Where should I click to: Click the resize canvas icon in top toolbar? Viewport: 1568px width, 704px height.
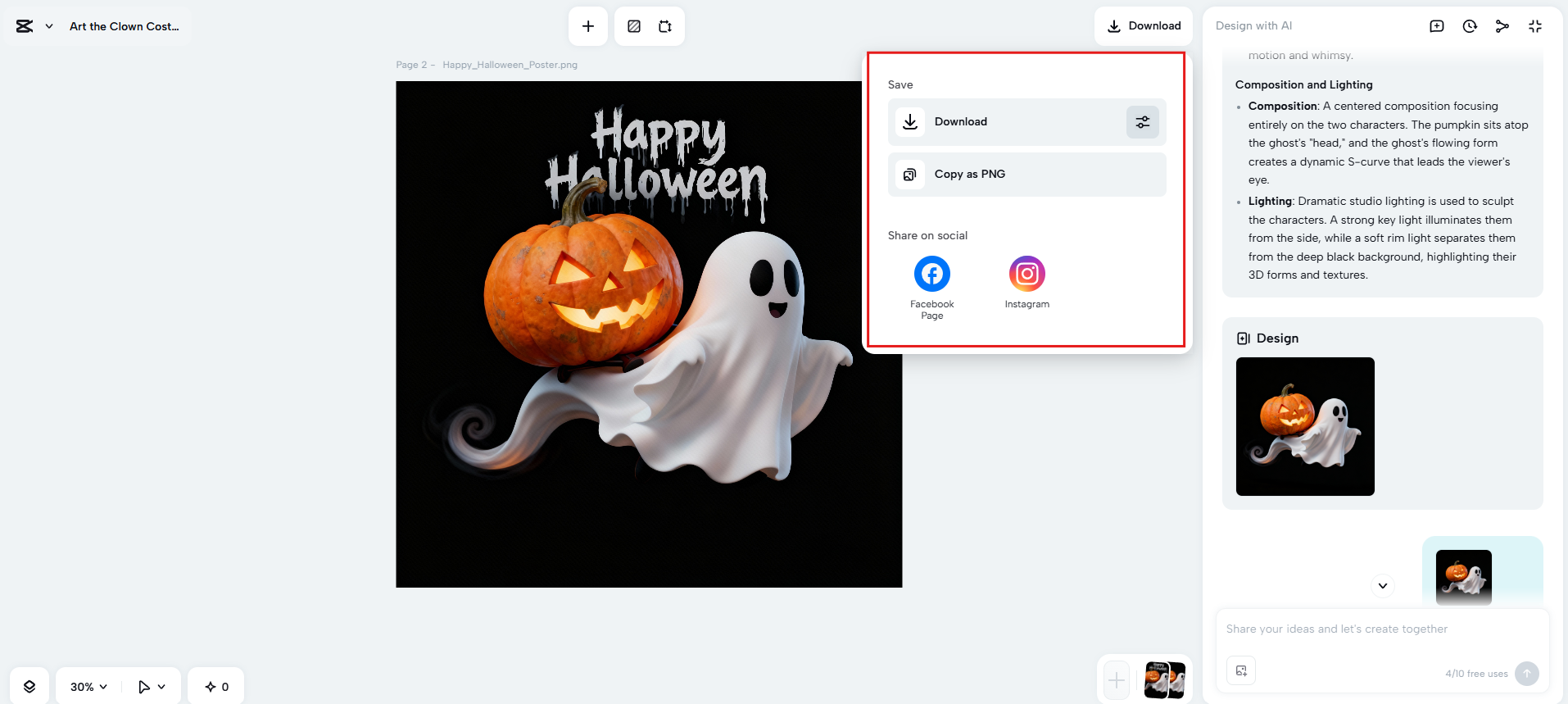665,26
